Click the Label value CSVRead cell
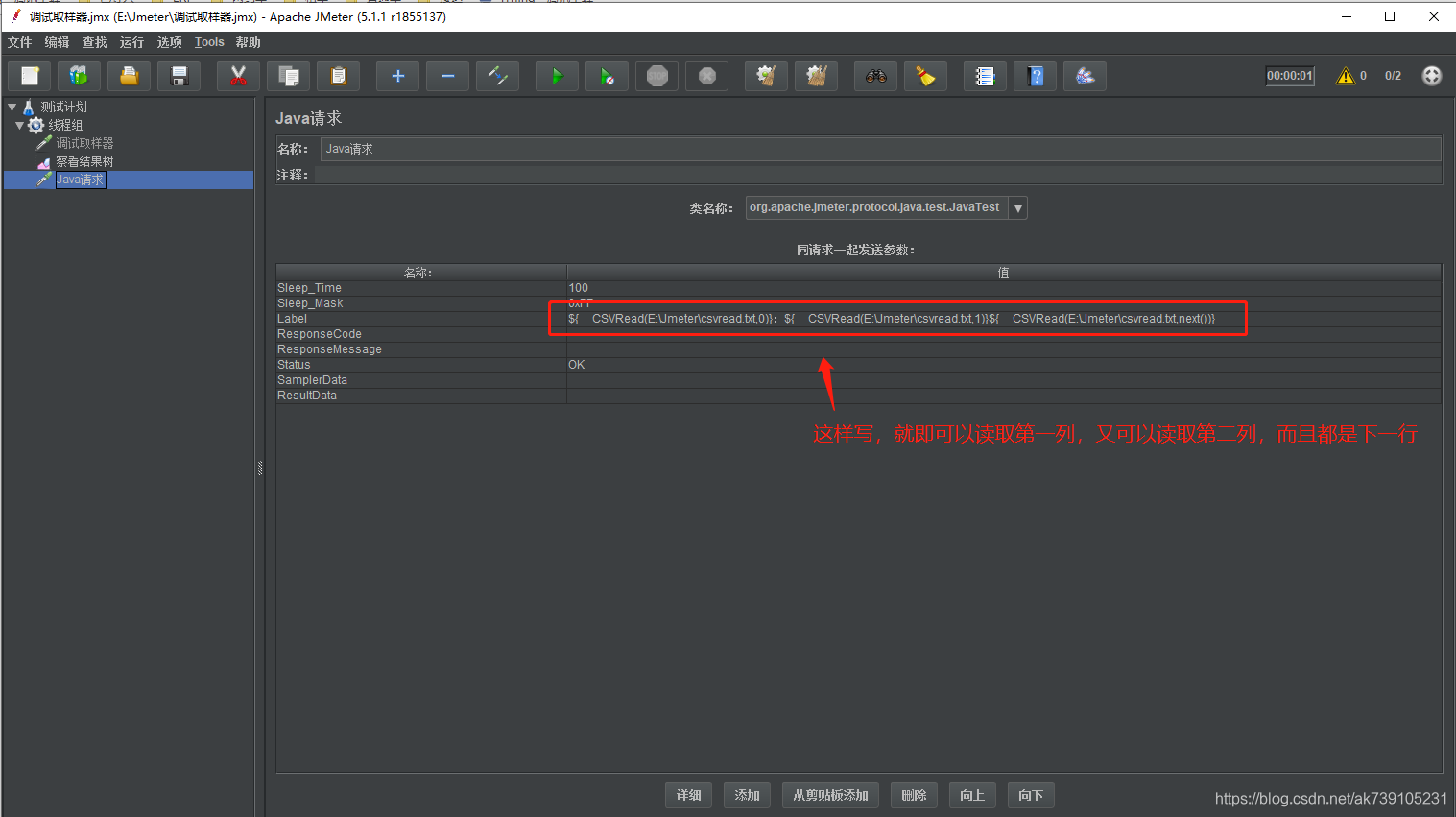 click(x=1004, y=319)
